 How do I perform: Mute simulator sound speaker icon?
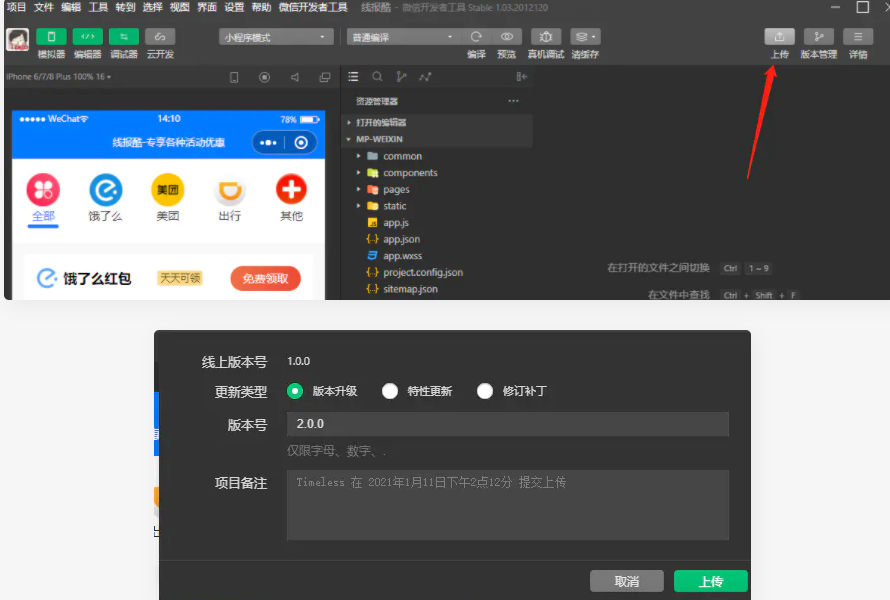click(x=295, y=77)
